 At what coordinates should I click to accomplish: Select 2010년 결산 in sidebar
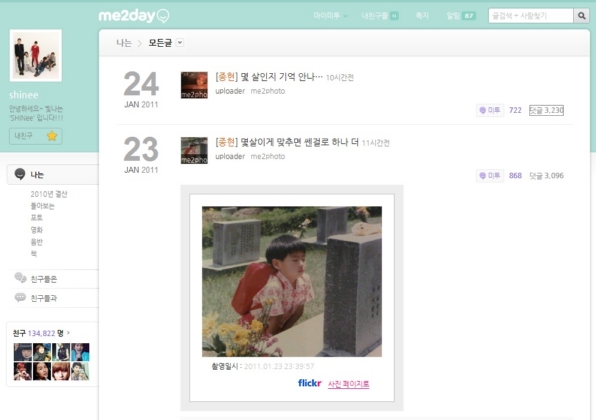[x=49, y=194]
